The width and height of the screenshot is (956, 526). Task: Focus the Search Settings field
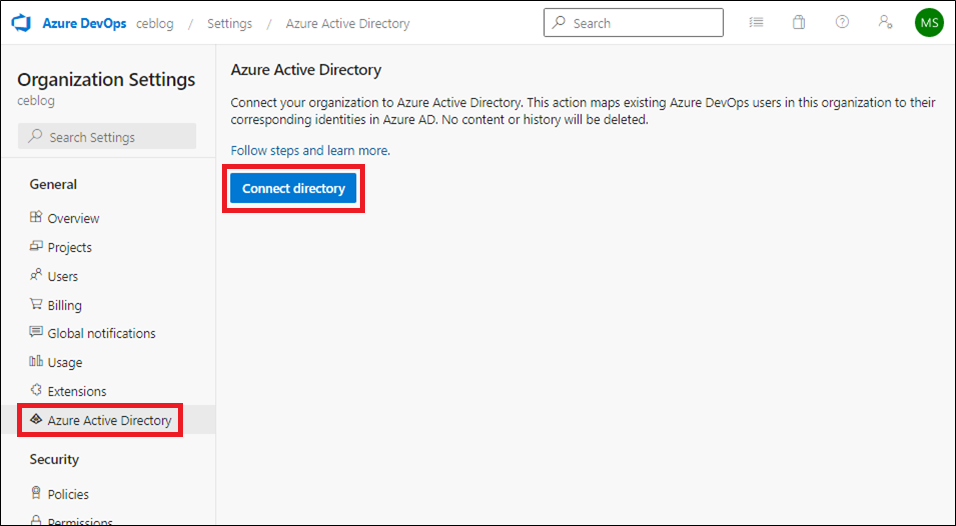click(x=107, y=137)
